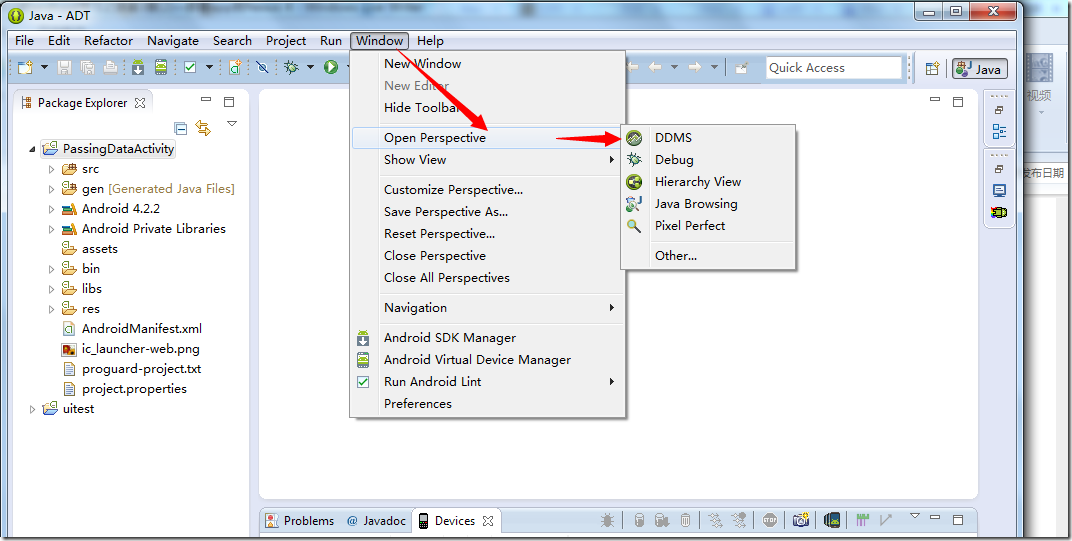The width and height of the screenshot is (1072, 541).
Task: Choose Customize Perspective...
Action: (487, 189)
